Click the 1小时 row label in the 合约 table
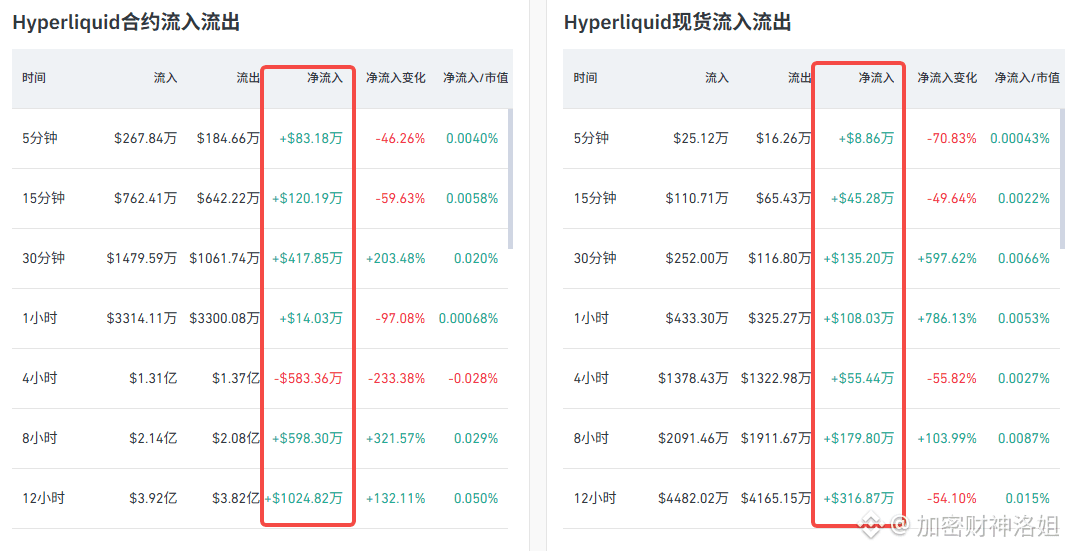 point(39,318)
